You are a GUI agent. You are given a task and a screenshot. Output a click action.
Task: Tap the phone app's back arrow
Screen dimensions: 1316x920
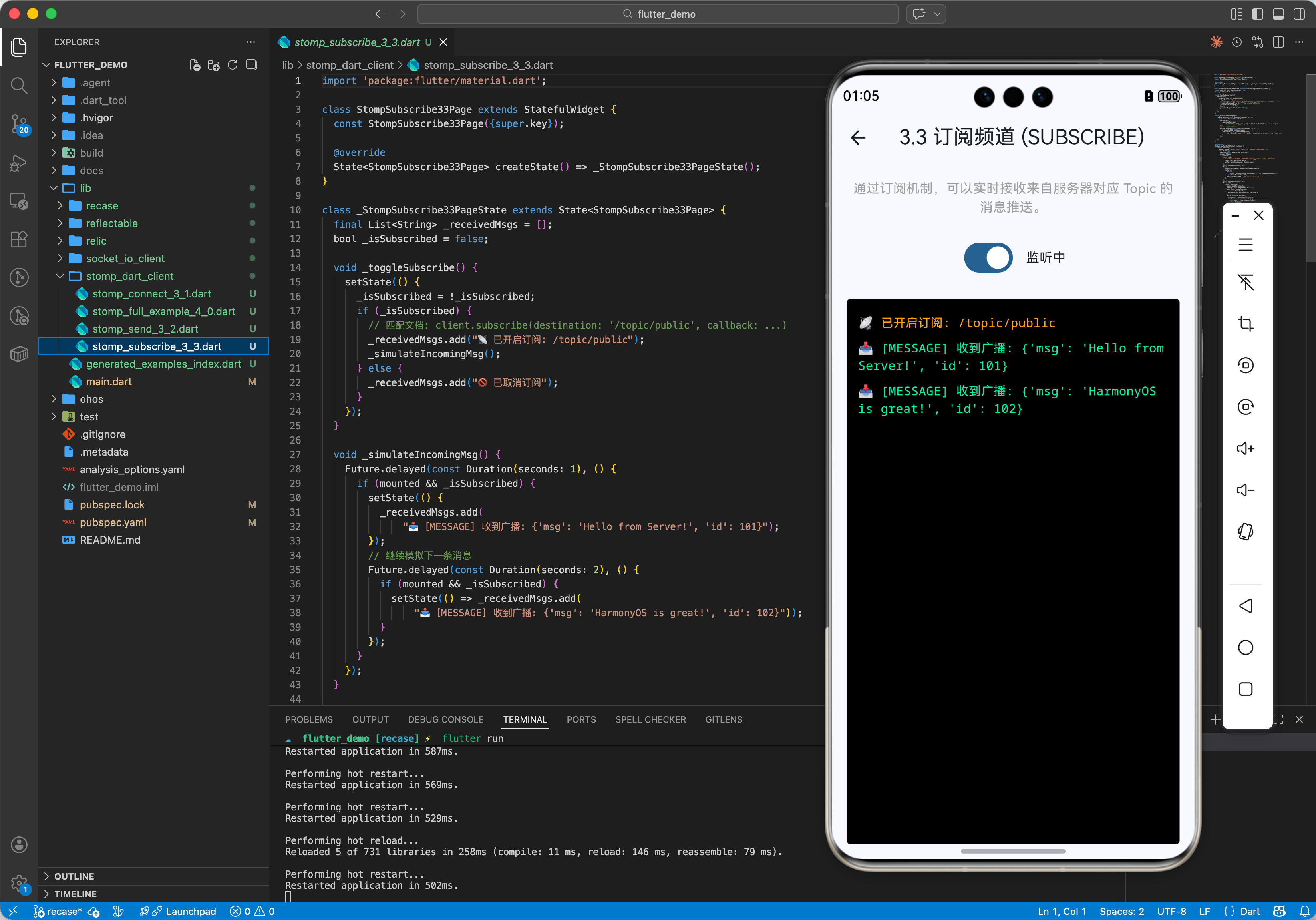click(x=858, y=137)
